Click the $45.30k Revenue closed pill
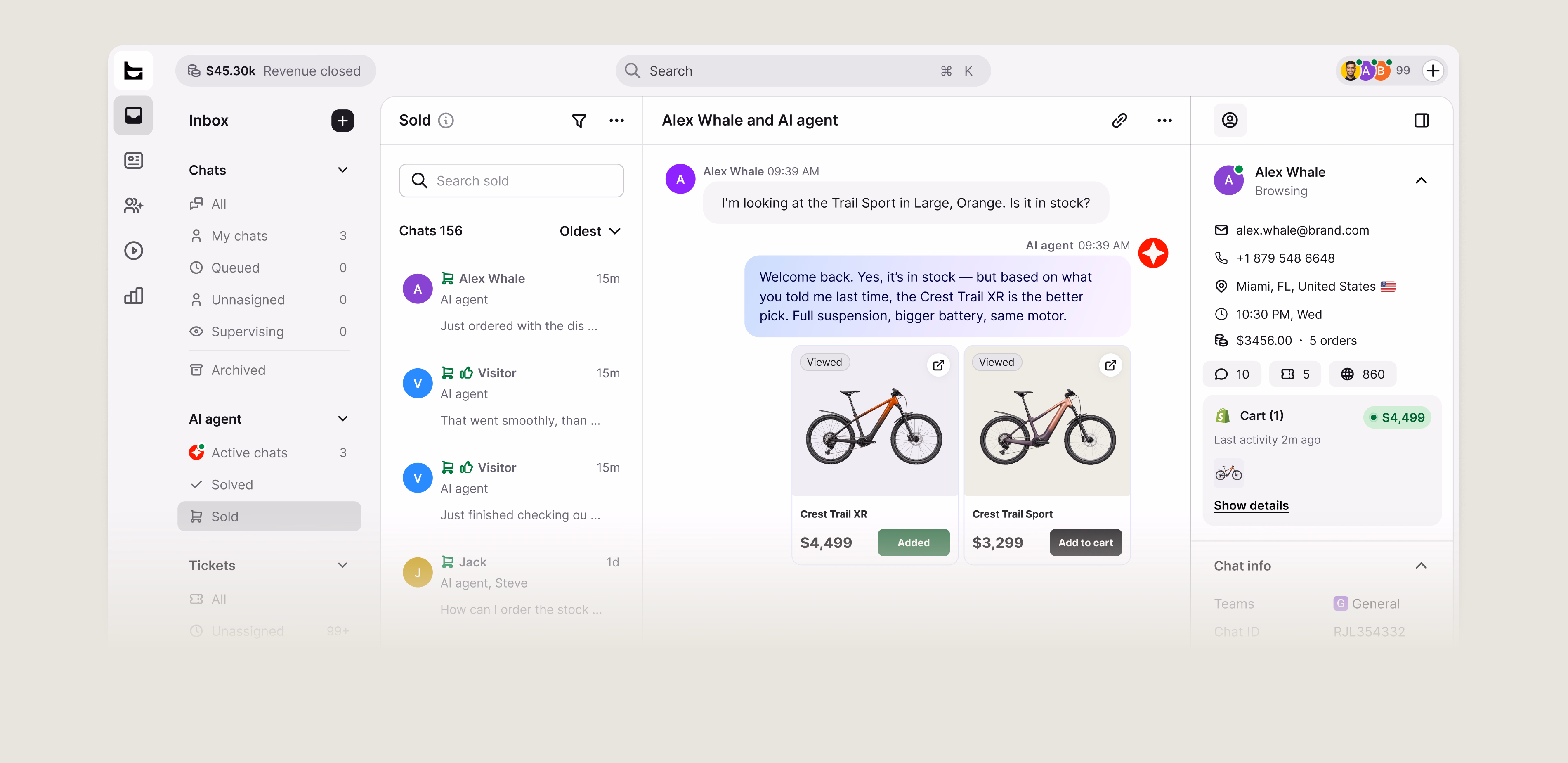The height and width of the screenshot is (763, 1568). tap(275, 71)
